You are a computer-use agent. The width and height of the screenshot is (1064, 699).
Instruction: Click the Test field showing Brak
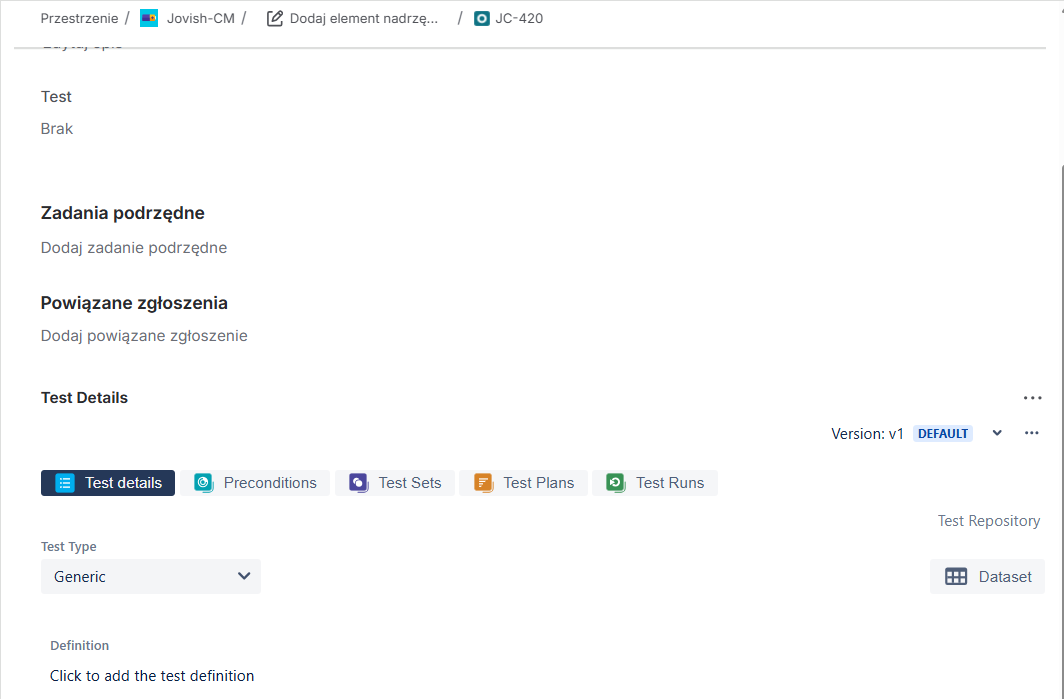point(57,129)
